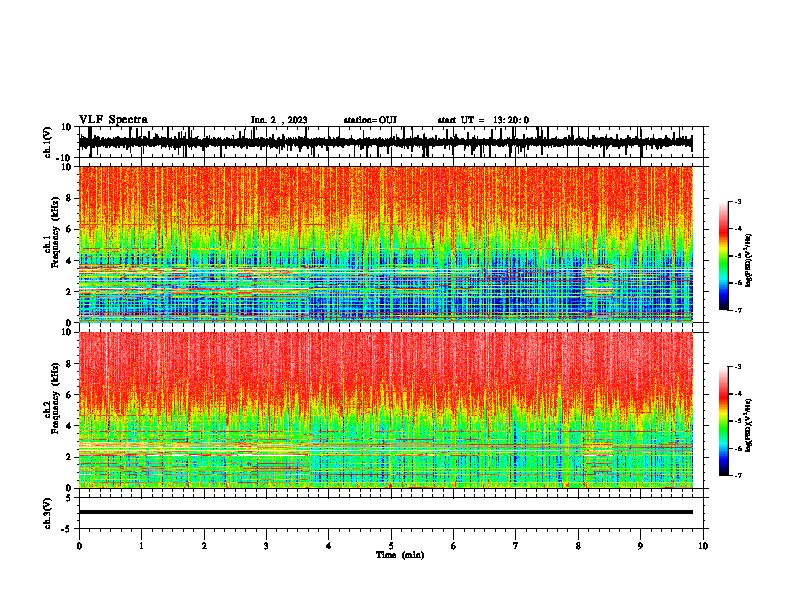Click time axis tick label "3"
The image size is (792, 612).
click(x=266, y=546)
